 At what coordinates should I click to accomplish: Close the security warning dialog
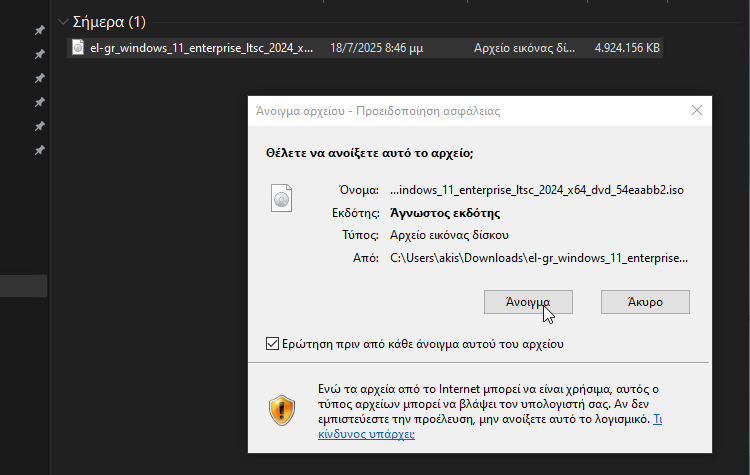[x=697, y=110]
